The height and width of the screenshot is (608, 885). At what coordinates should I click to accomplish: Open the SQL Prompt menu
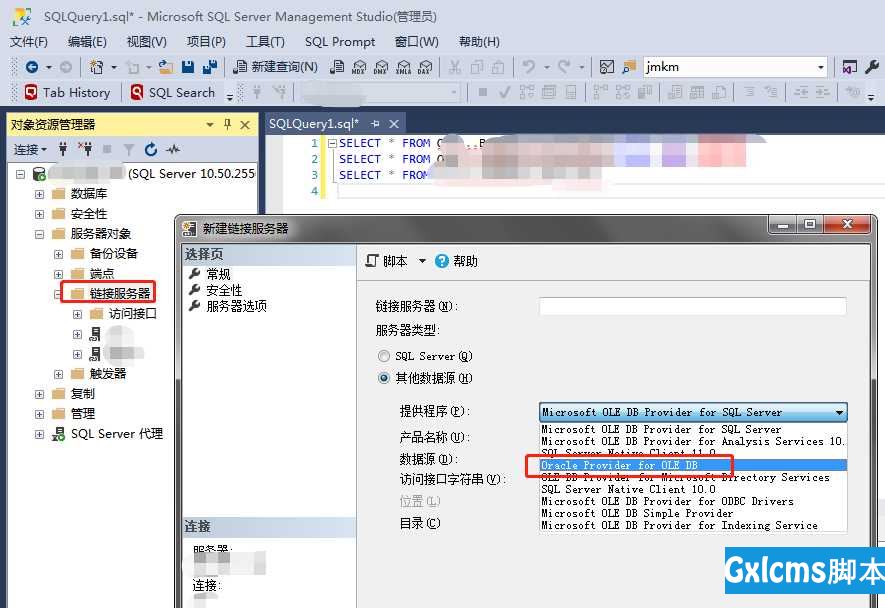(x=340, y=42)
